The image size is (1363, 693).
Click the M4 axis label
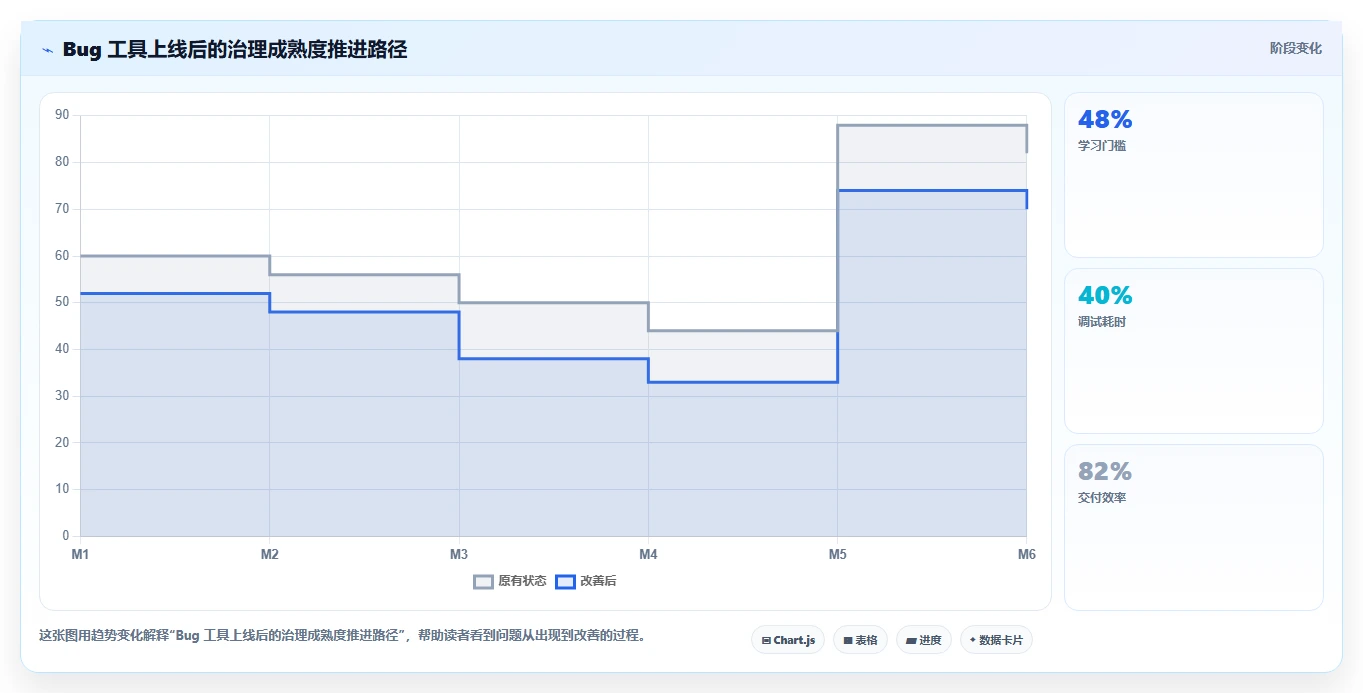pyautogui.click(x=648, y=554)
